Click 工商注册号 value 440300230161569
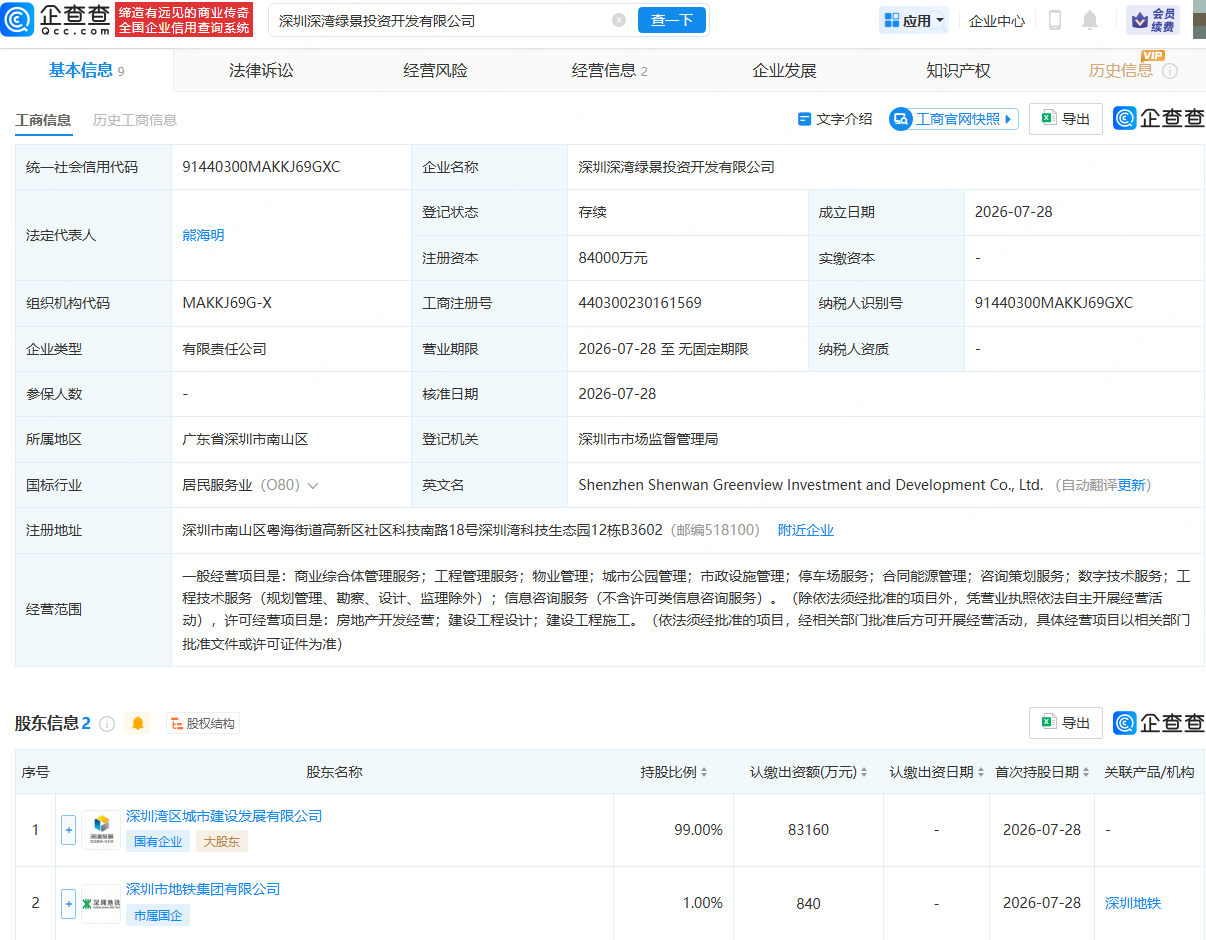1206x940 pixels. click(640, 303)
